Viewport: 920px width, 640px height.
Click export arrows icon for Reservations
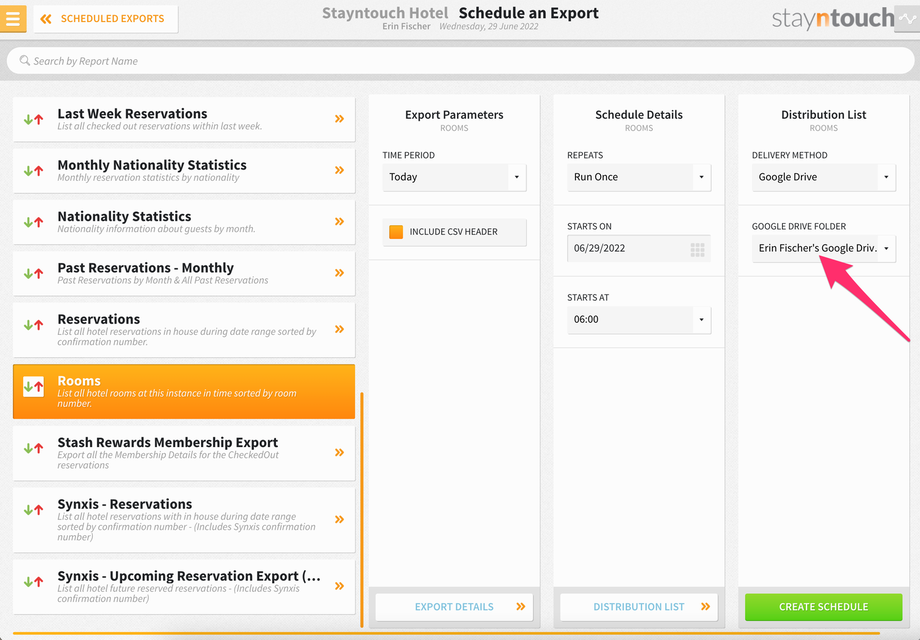pyautogui.click(x=33, y=324)
